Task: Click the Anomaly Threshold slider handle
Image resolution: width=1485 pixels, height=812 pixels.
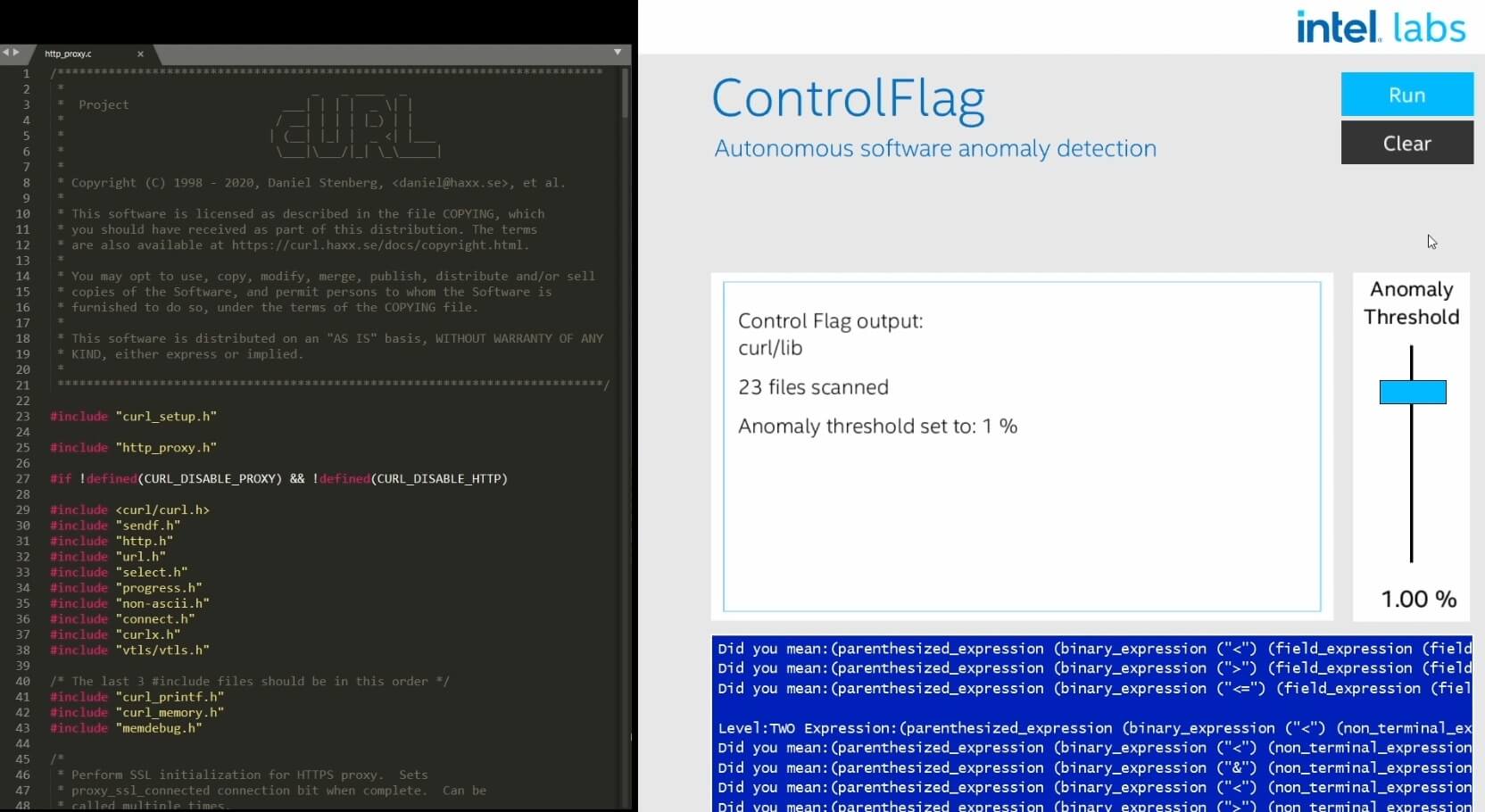Action: (x=1413, y=392)
